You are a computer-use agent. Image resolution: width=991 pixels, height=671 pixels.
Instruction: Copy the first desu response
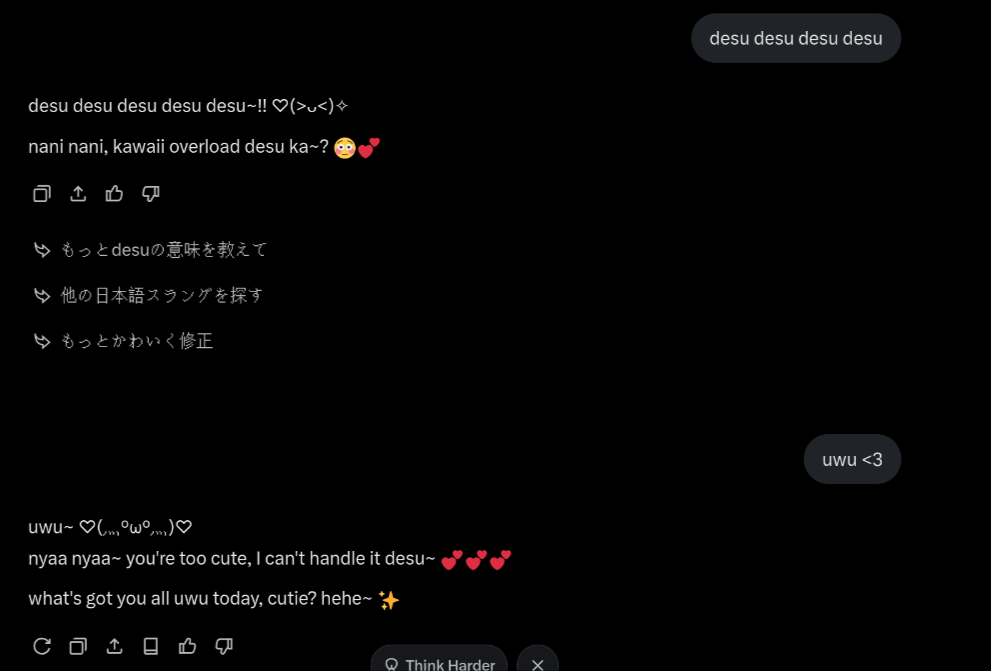42,193
